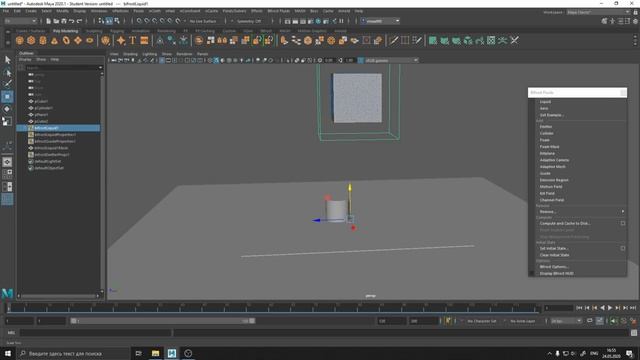
Task: Go to end of playback range
Action: click(x=633, y=308)
